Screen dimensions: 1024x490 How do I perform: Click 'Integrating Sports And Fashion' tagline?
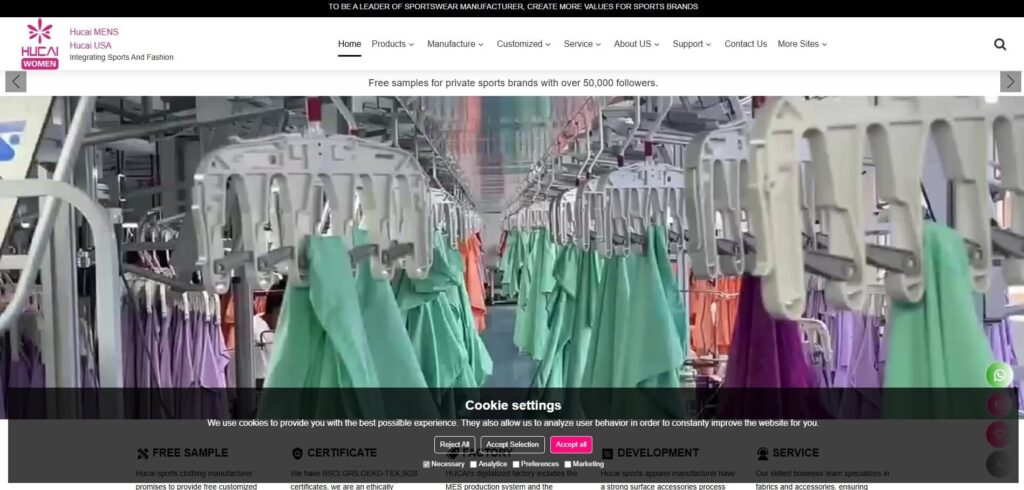click(x=121, y=57)
